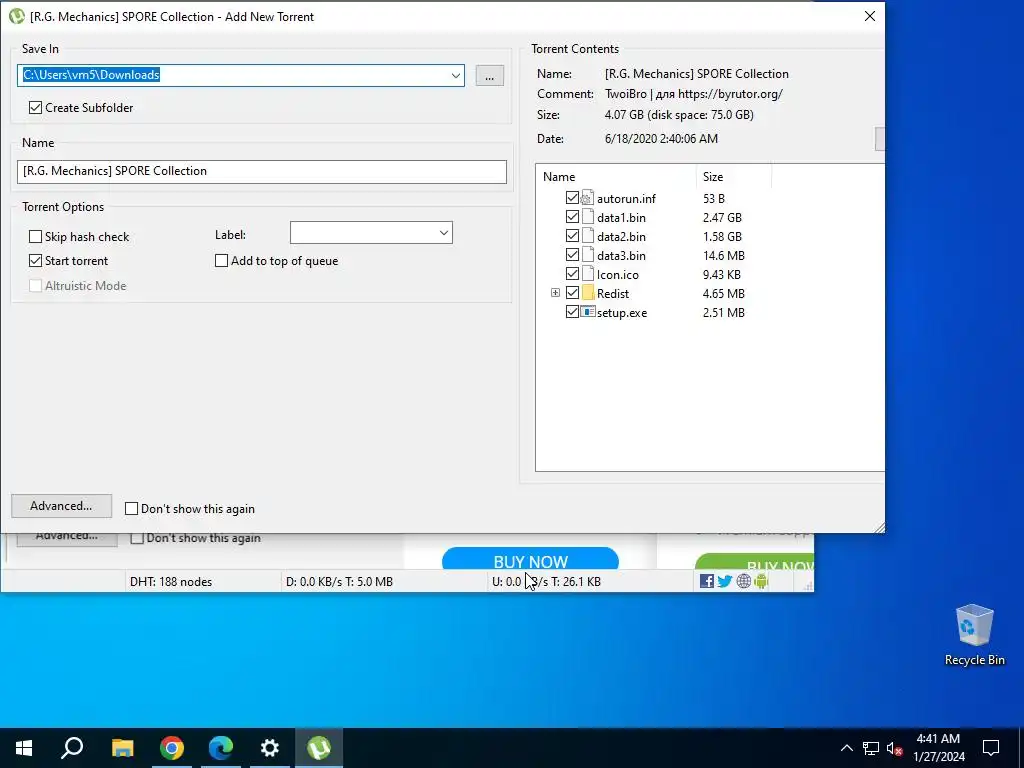
Task: Click the setup.exe file icon
Action: pyautogui.click(x=587, y=312)
